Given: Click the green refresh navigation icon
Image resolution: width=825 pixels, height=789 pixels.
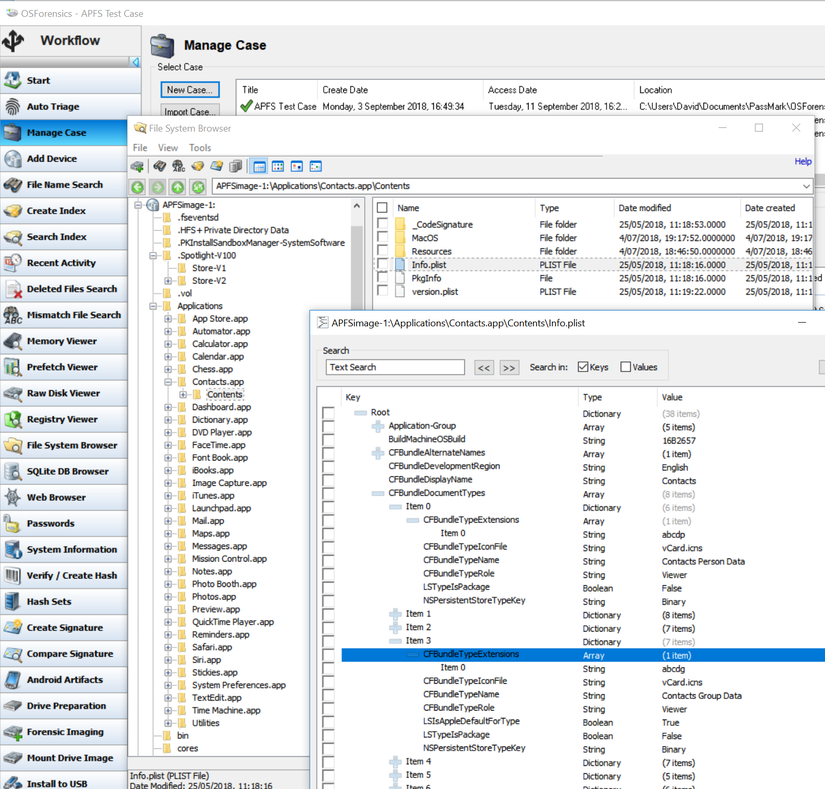Looking at the screenshot, I should pos(198,187).
